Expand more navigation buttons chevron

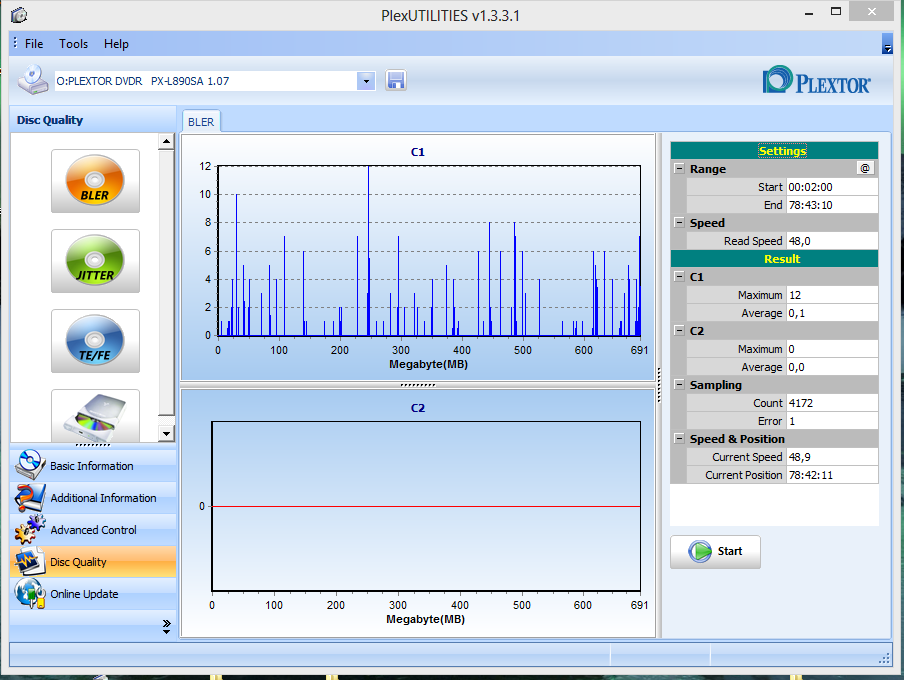coord(167,626)
